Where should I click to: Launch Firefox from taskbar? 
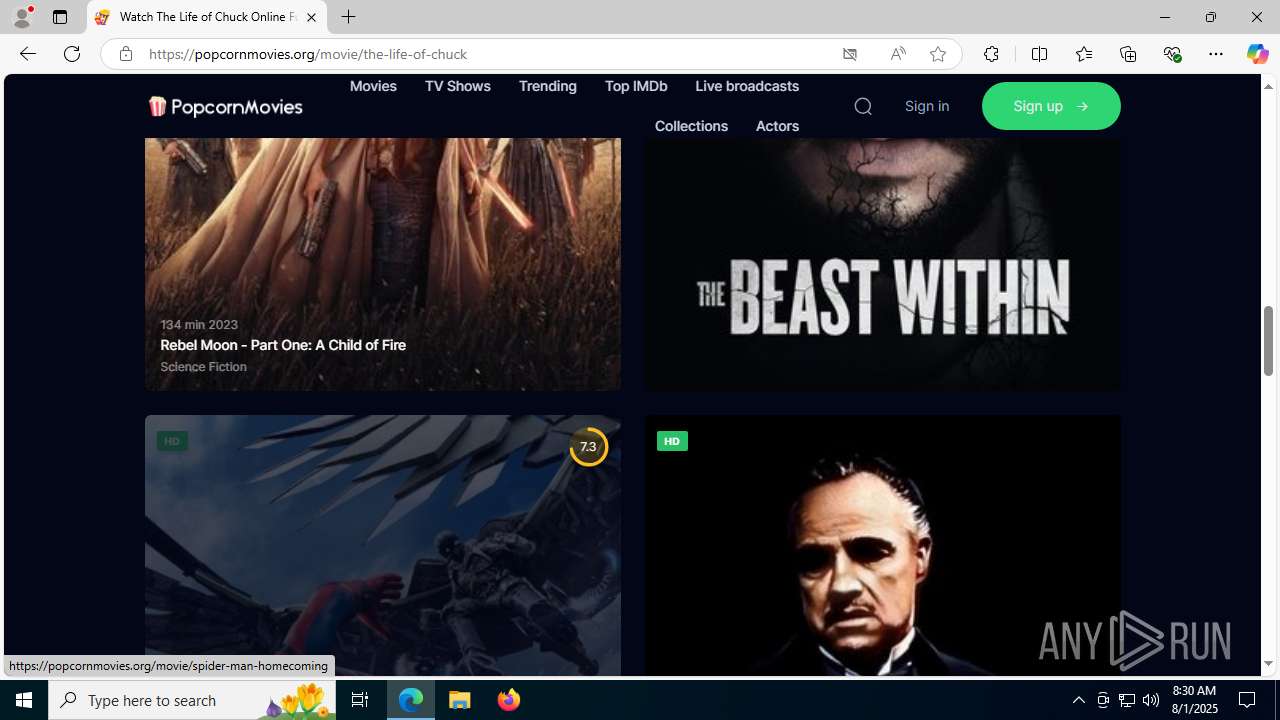point(509,700)
